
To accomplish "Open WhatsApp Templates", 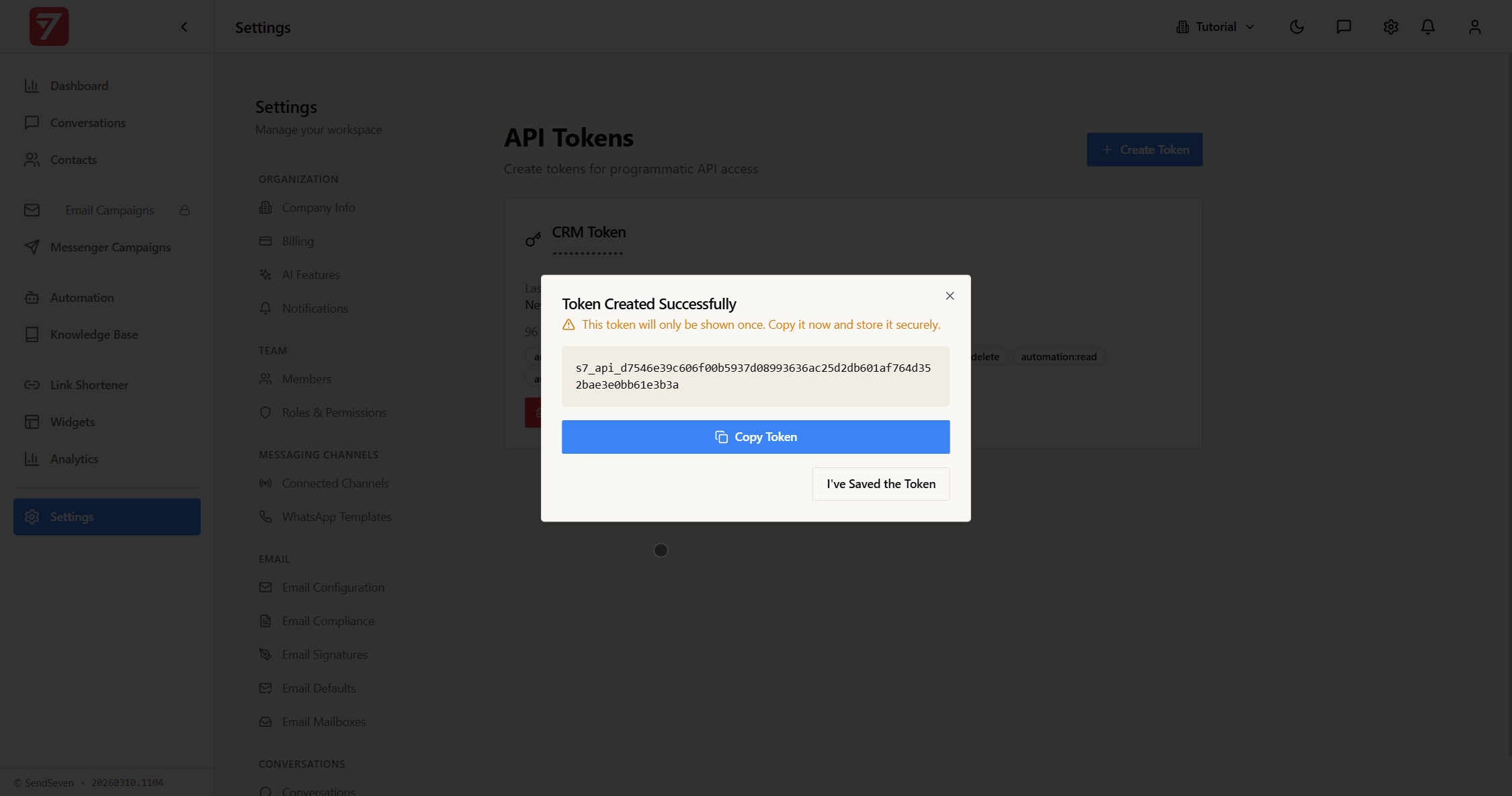I will pos(343,517).
